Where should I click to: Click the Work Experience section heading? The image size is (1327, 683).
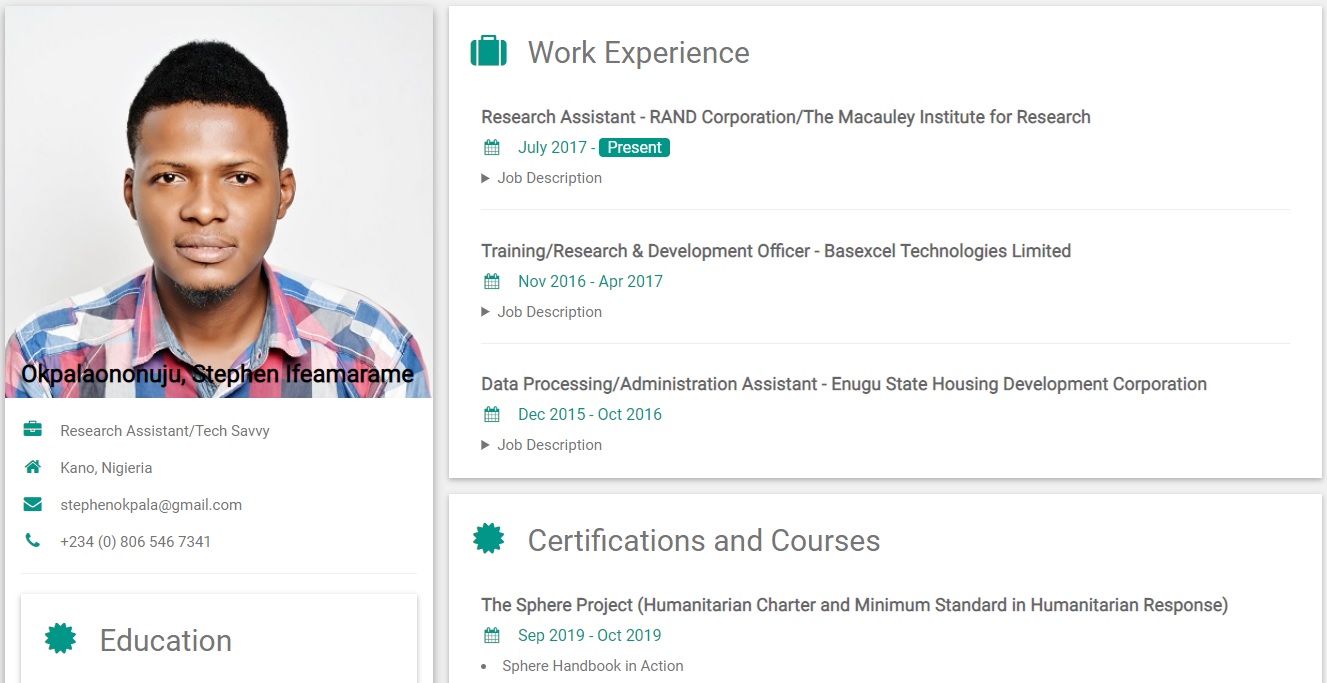[638, 53]
